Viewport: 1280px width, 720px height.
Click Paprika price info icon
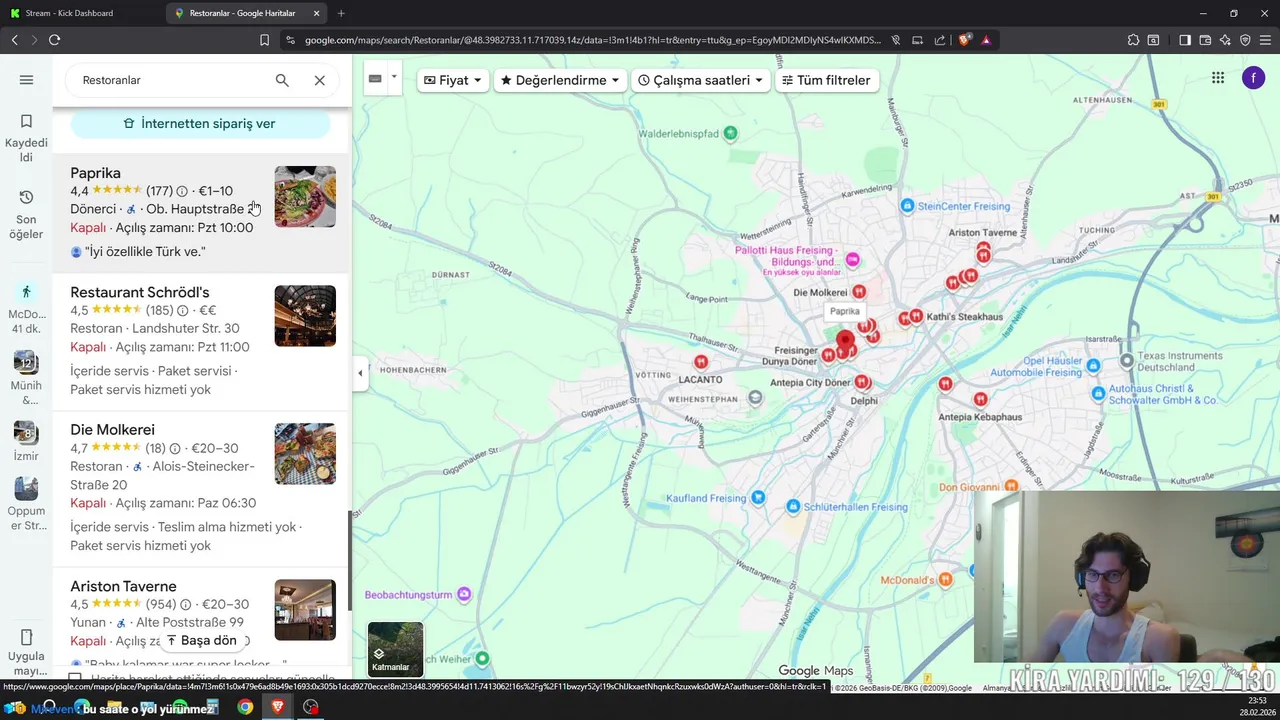tap(182, 191)
